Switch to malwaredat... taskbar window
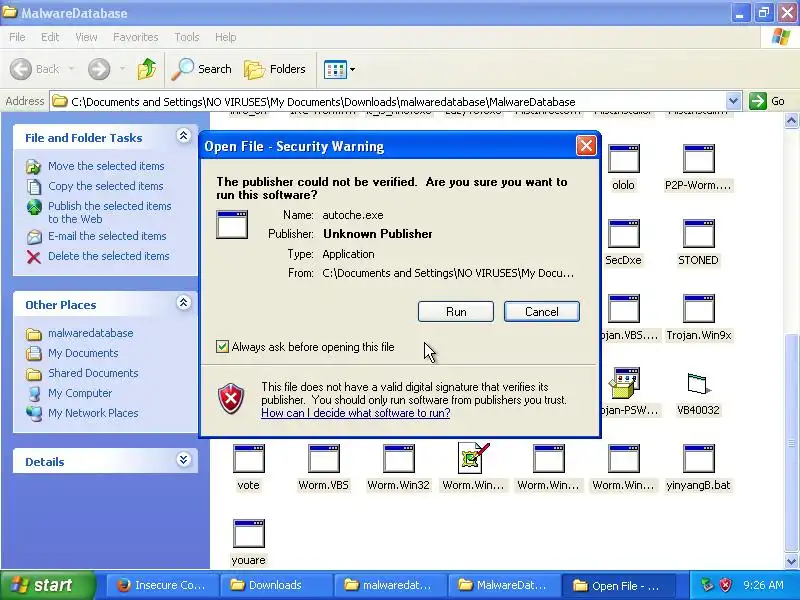Viewport: 800px width, 600px height. coord(390,585)
